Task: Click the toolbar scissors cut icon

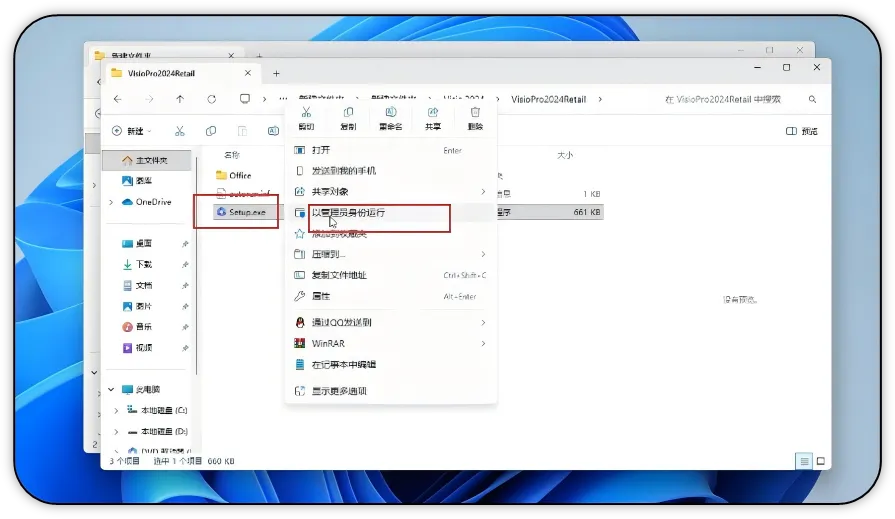Action: pos(180,131)
